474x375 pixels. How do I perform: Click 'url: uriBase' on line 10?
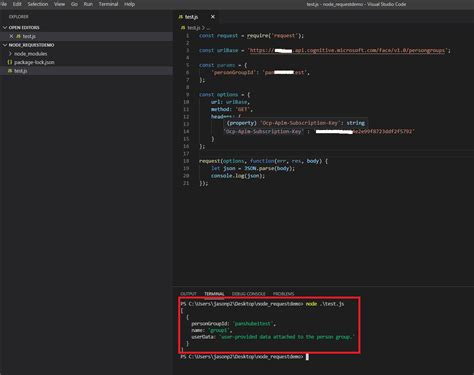[230, 102]
